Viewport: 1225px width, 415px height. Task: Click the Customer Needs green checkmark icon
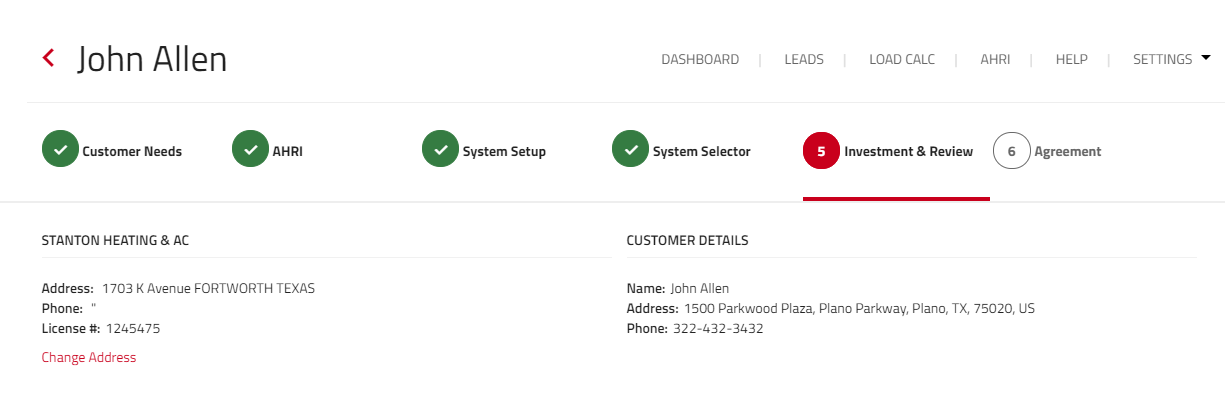click(60, 149)
